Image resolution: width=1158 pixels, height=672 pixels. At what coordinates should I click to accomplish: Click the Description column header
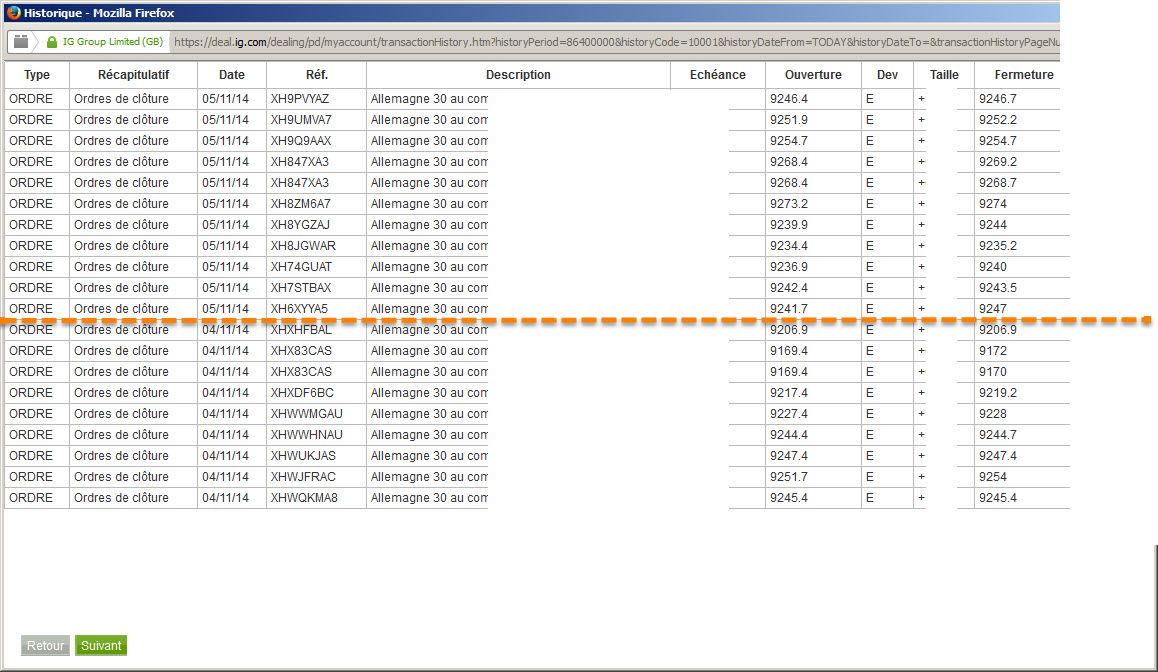(x=518, y=75)
